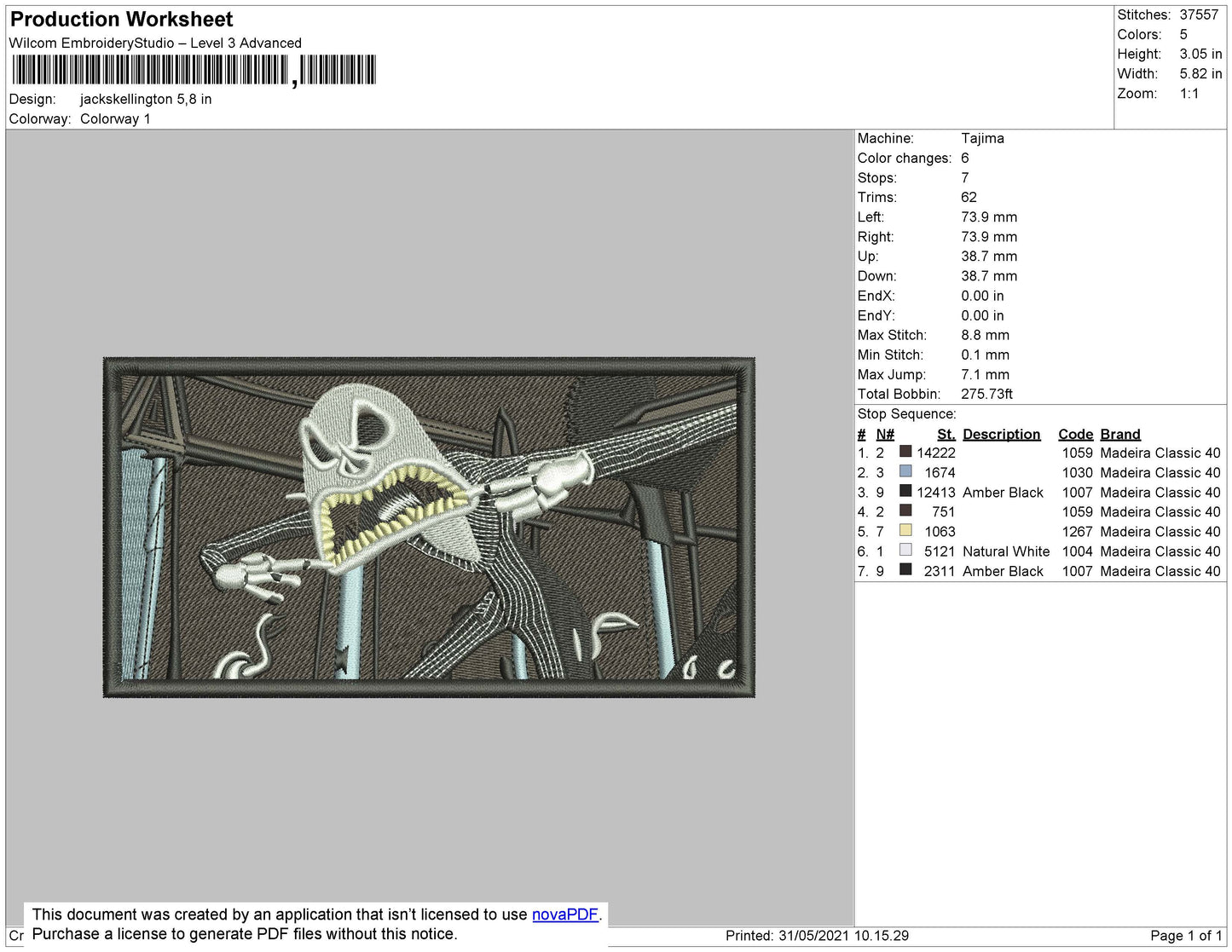Select the color swatch for stop 1
The width and height of the screenshot is (1232, 952).
[905, 452]
